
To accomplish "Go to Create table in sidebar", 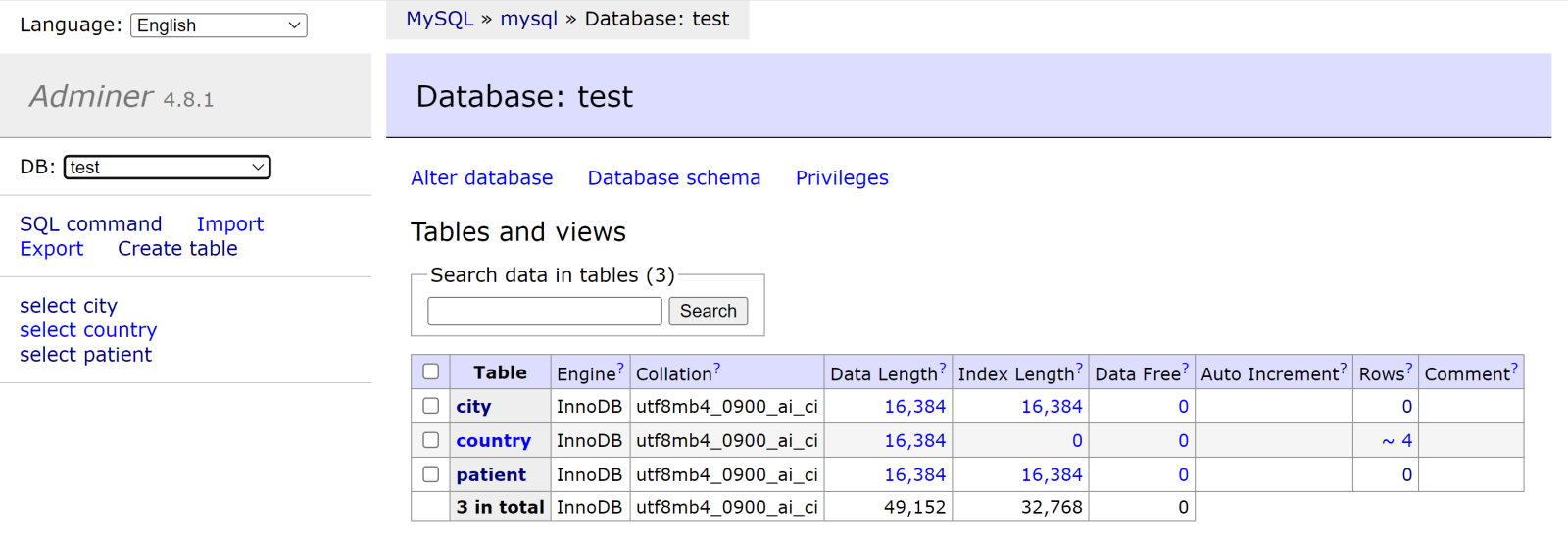I will [177, 249].
